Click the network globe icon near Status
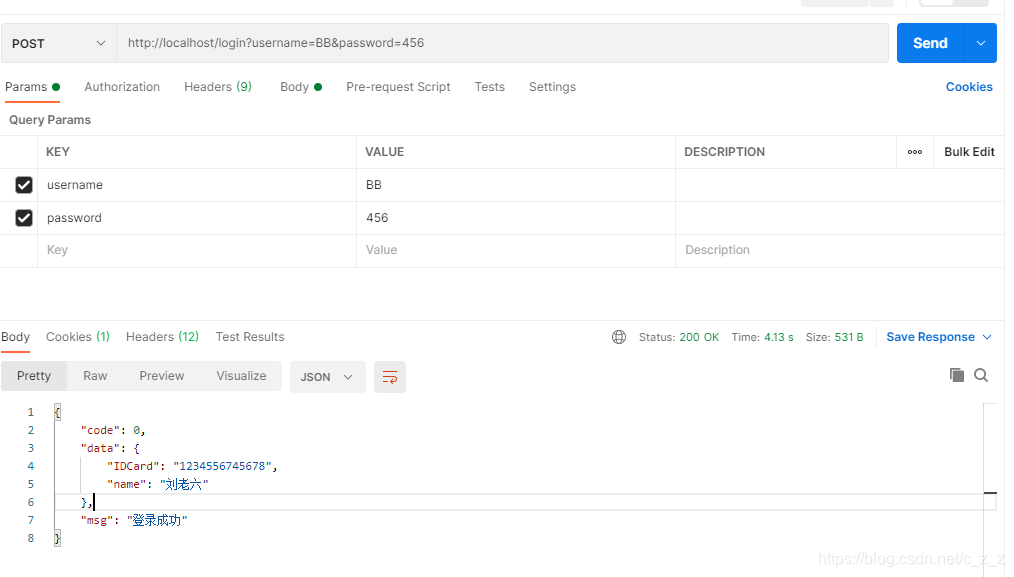1014x577 pixels. point(619,337)
